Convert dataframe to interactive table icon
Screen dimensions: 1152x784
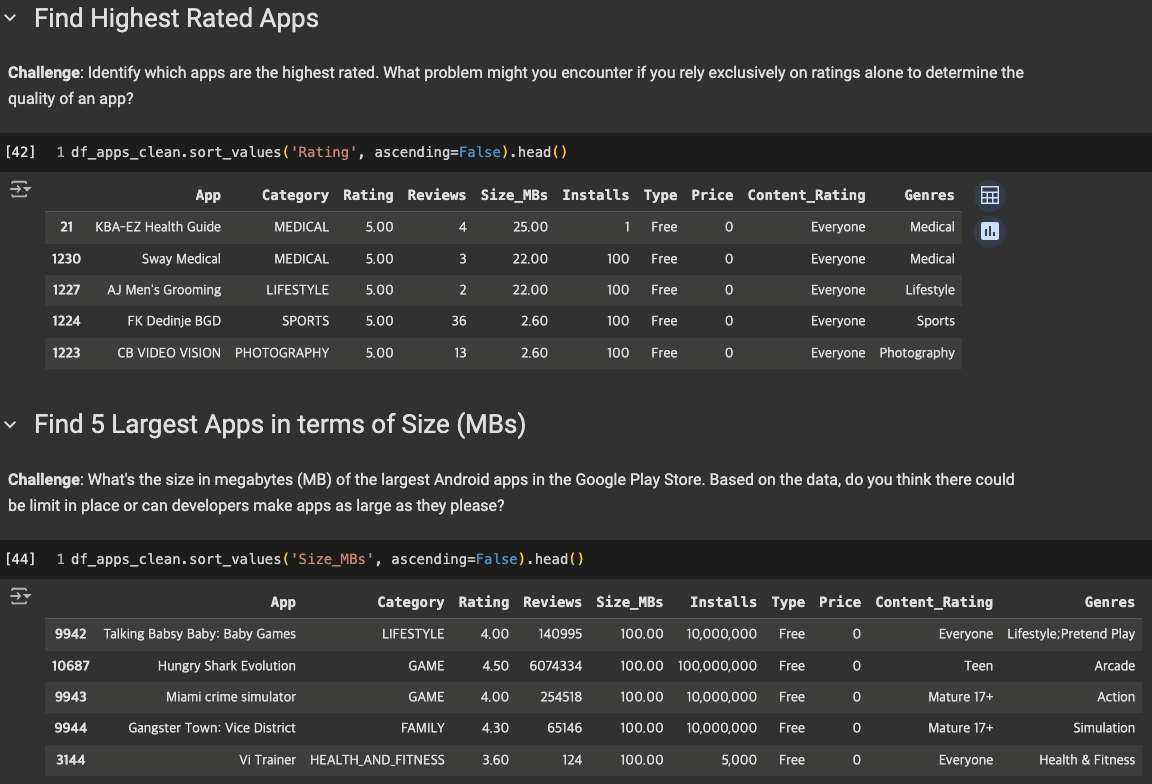[990, 195]
